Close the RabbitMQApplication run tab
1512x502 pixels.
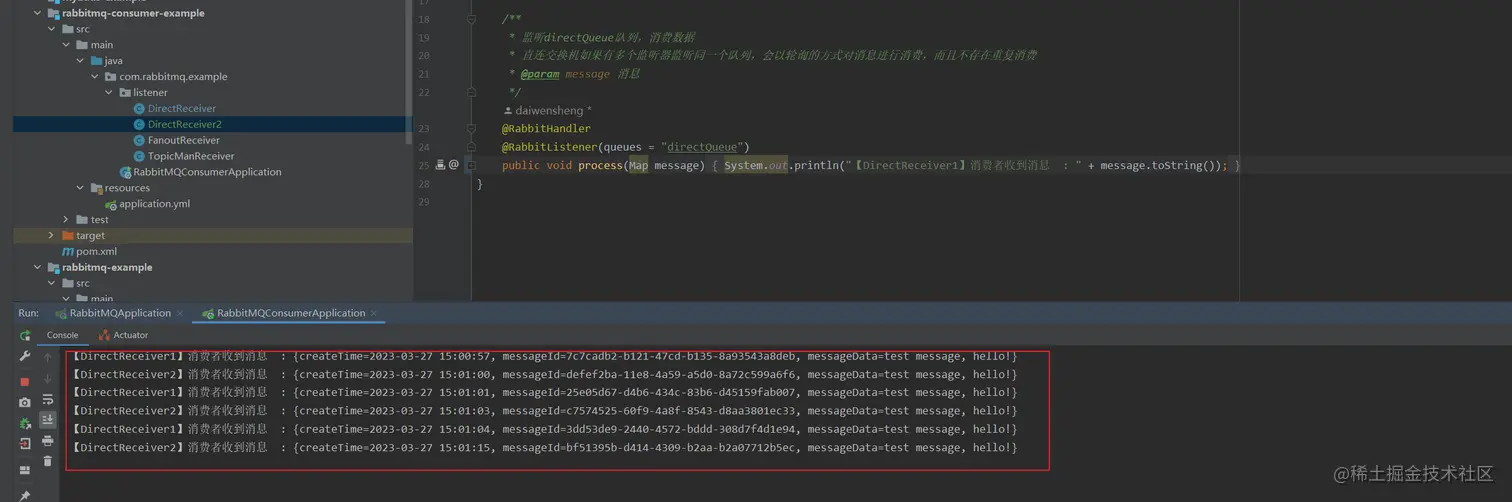pyautogui.click(x=181, y=313)
